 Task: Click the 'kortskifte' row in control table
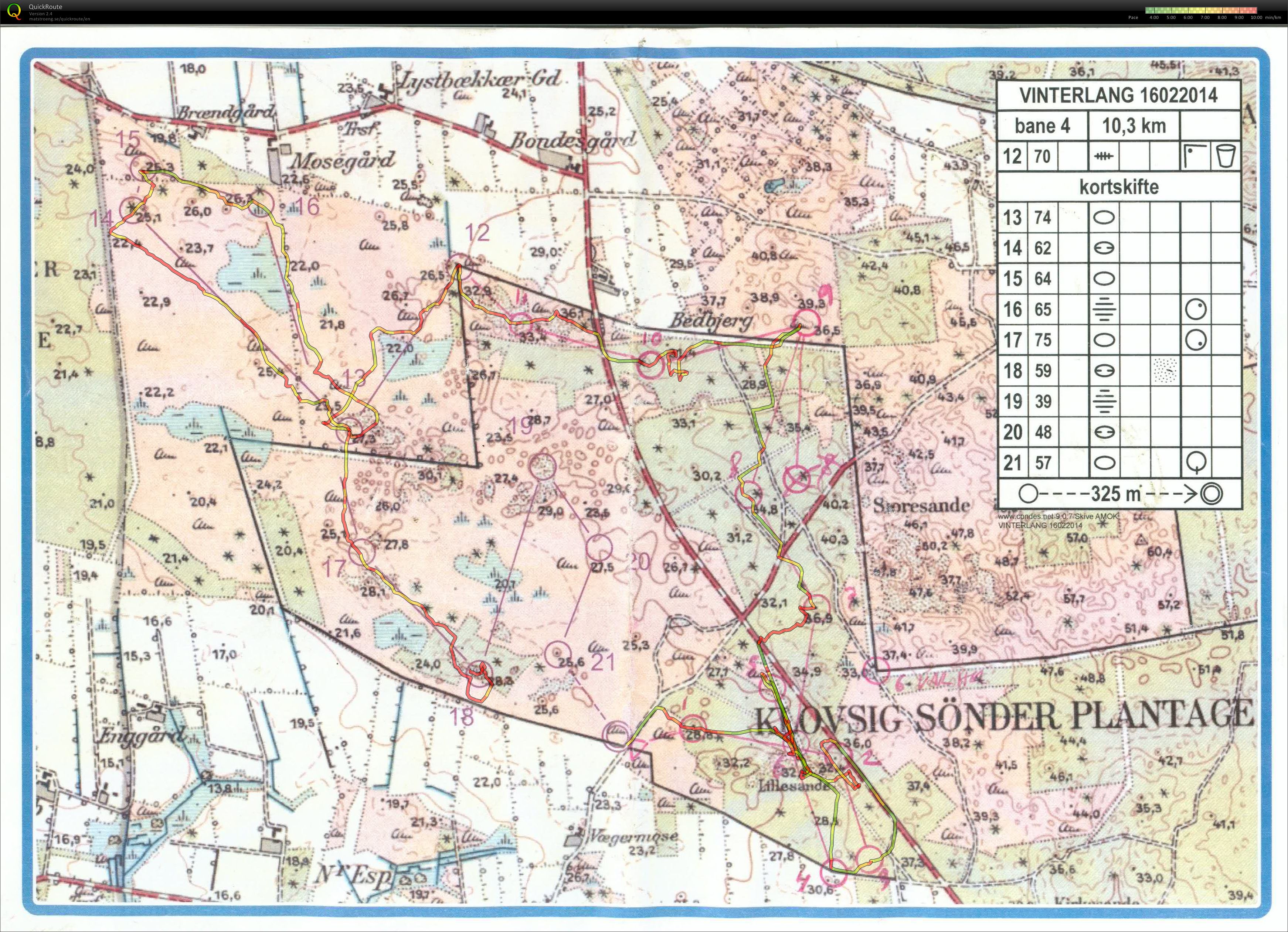(1119, 187)
